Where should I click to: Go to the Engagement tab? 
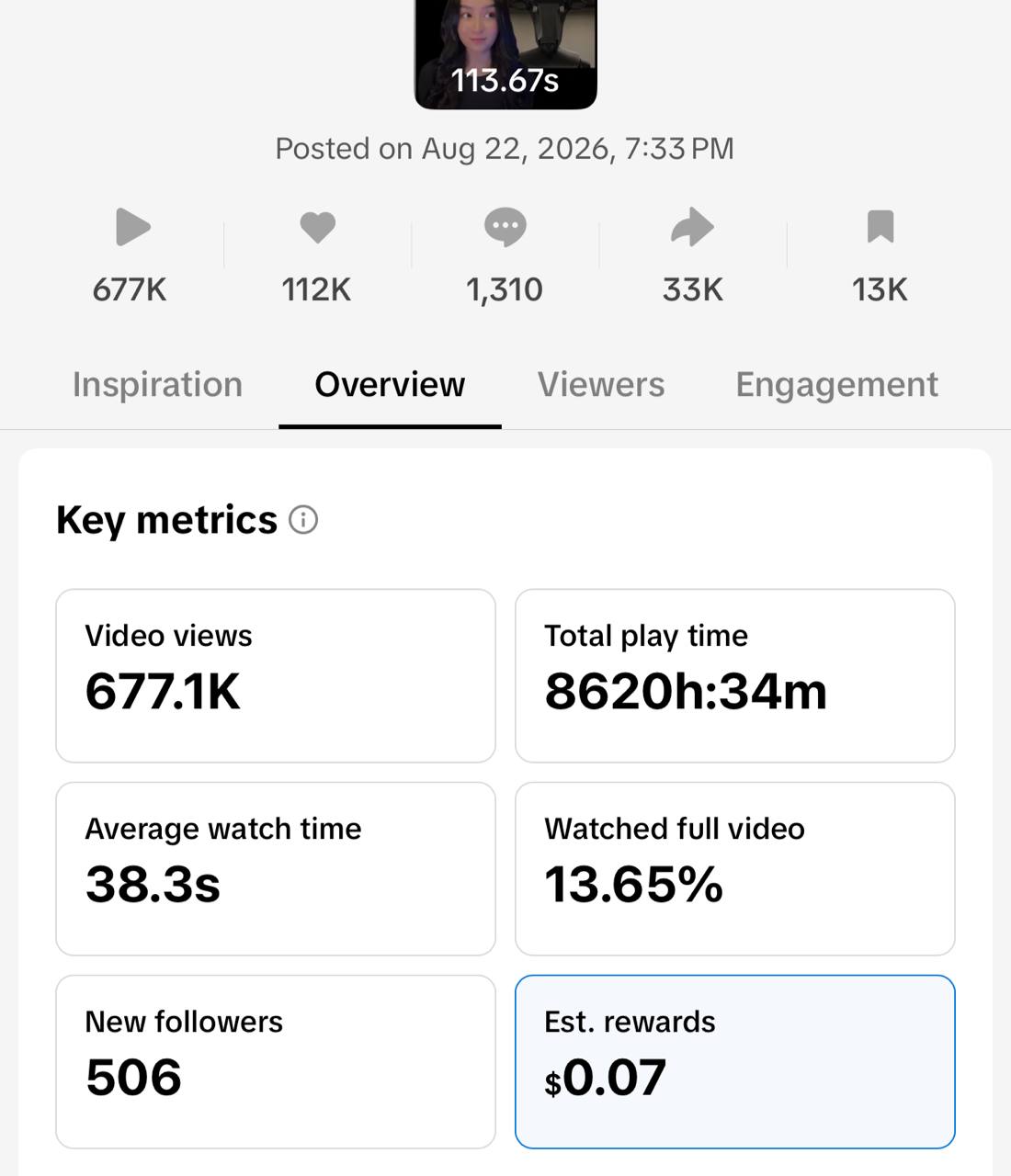836,384
